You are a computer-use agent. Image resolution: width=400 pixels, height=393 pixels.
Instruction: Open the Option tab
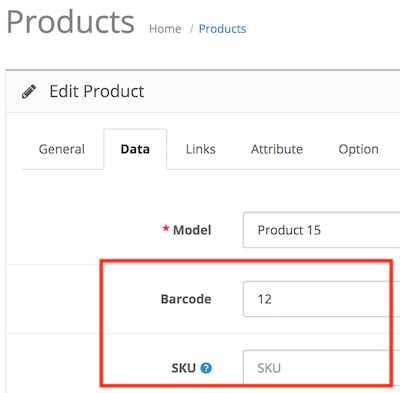pyautogui.click(x=358, y=149)
